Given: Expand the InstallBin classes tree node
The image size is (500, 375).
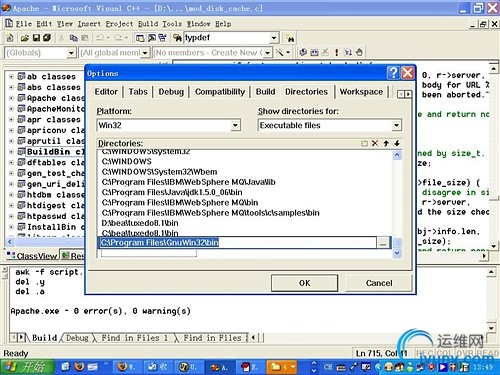Looking at the screenshot, I should tap(11, 227).
